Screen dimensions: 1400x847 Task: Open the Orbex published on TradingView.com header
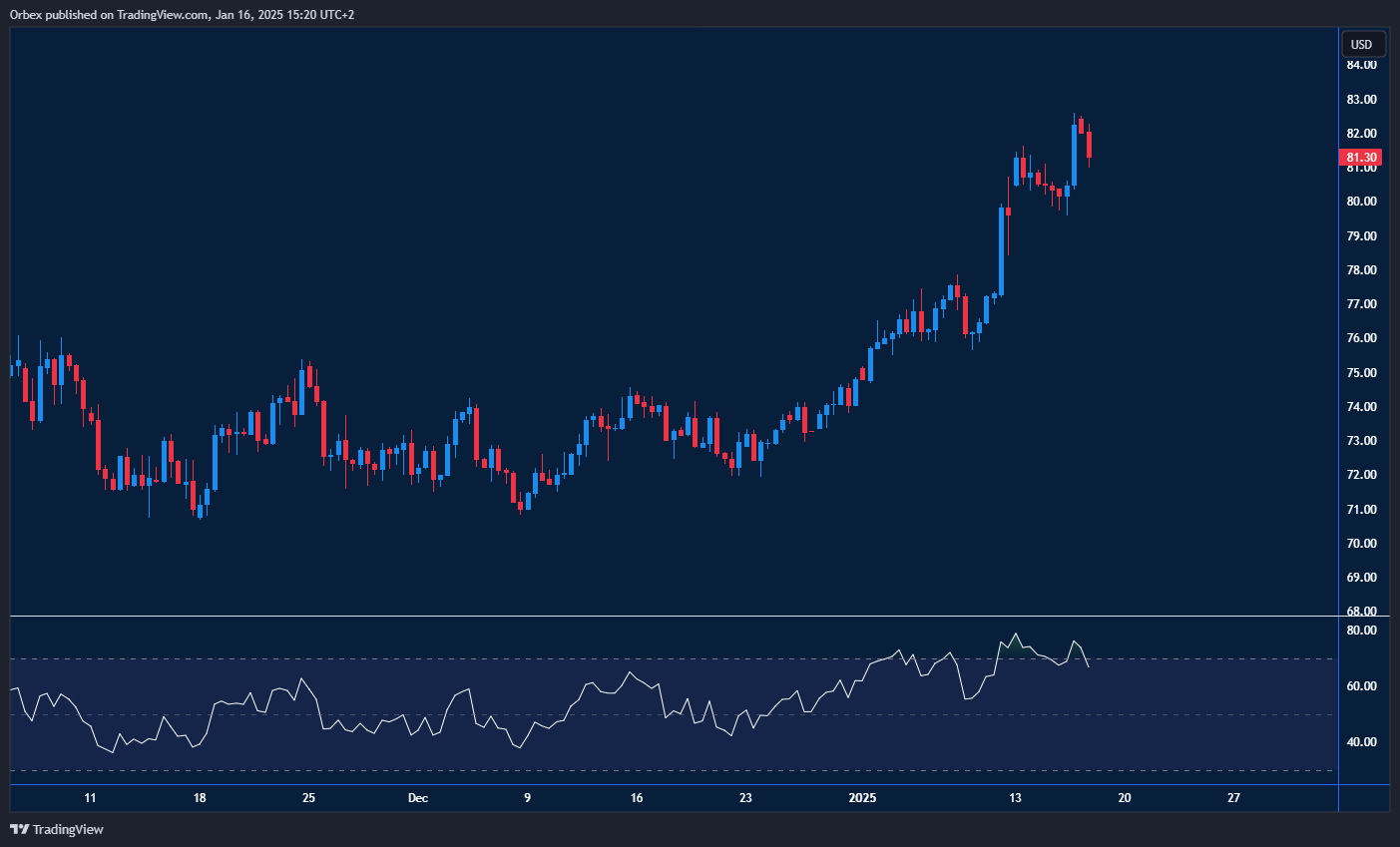tap(182, 14)
